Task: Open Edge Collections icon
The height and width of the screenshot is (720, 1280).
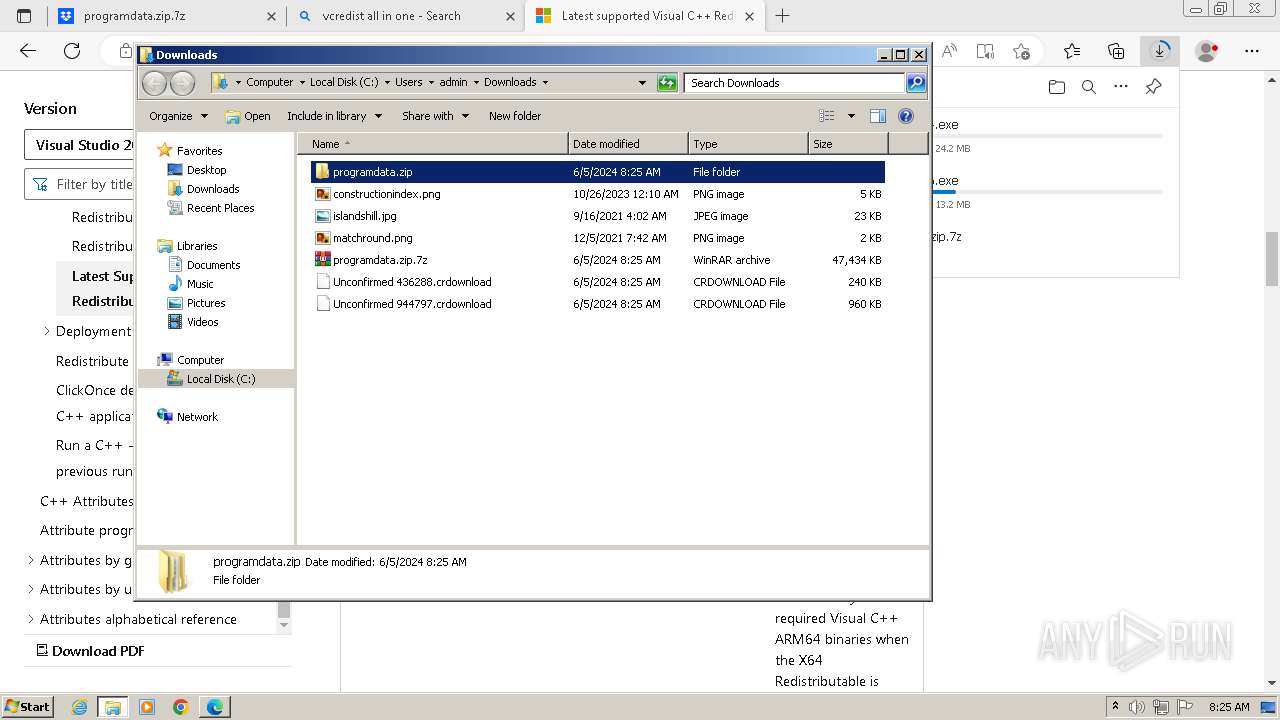Action: pos(1116,51)
